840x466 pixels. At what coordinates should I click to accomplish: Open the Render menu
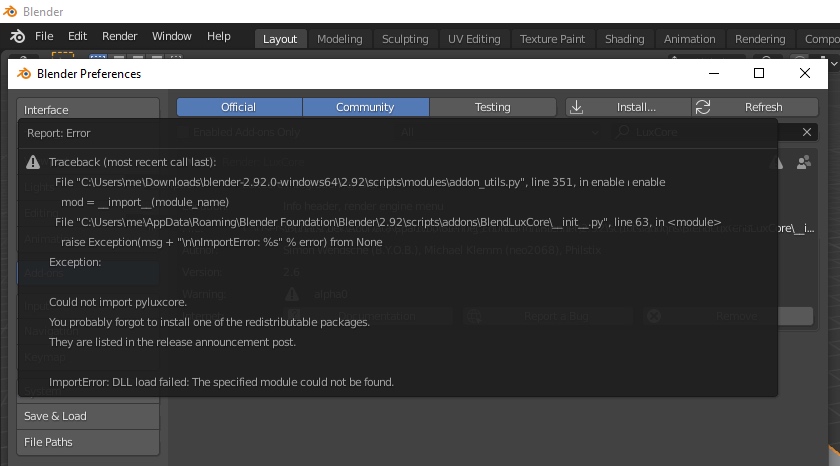point(119,36)
